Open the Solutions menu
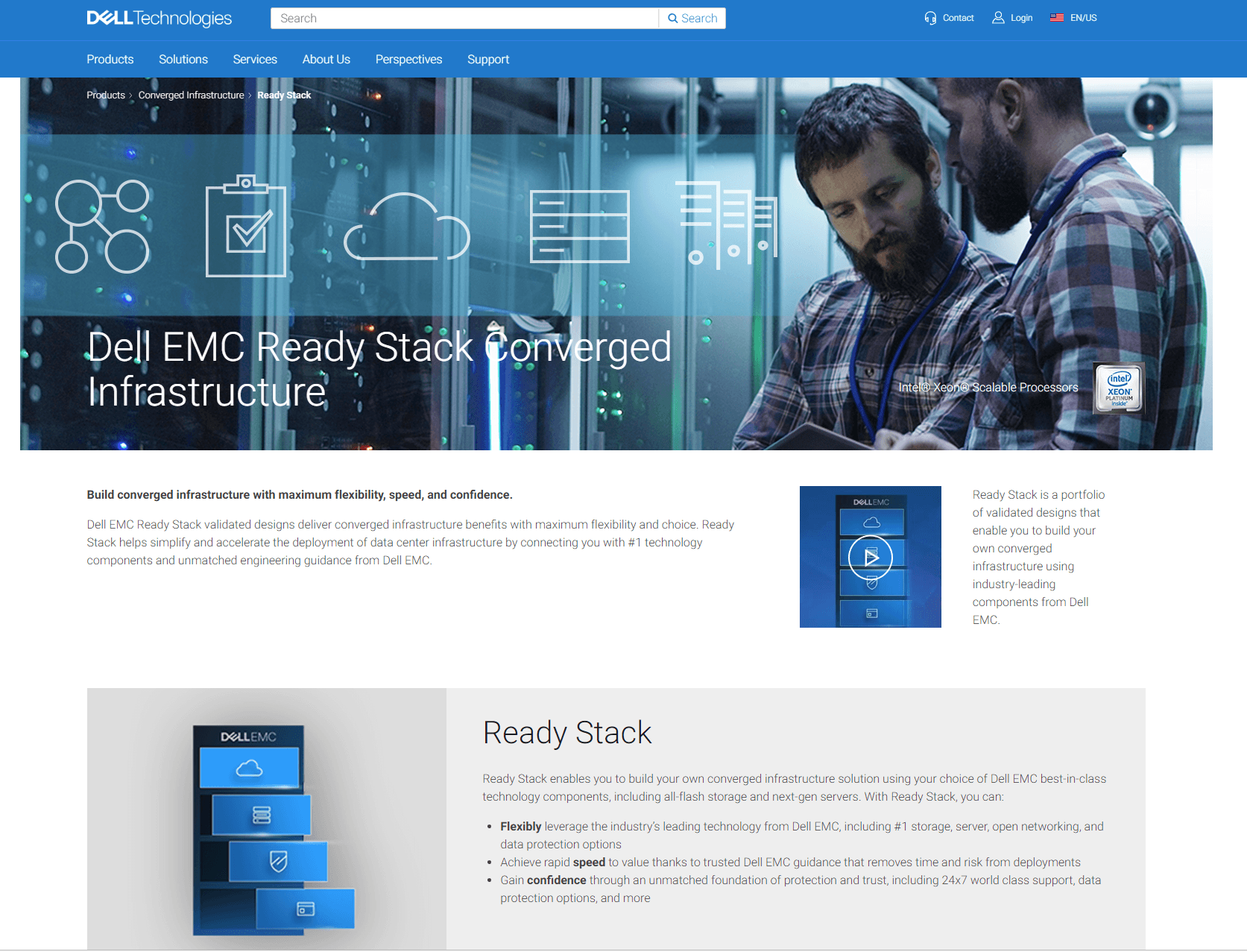Screen dimensions: 1247x952 pos(183,59)
